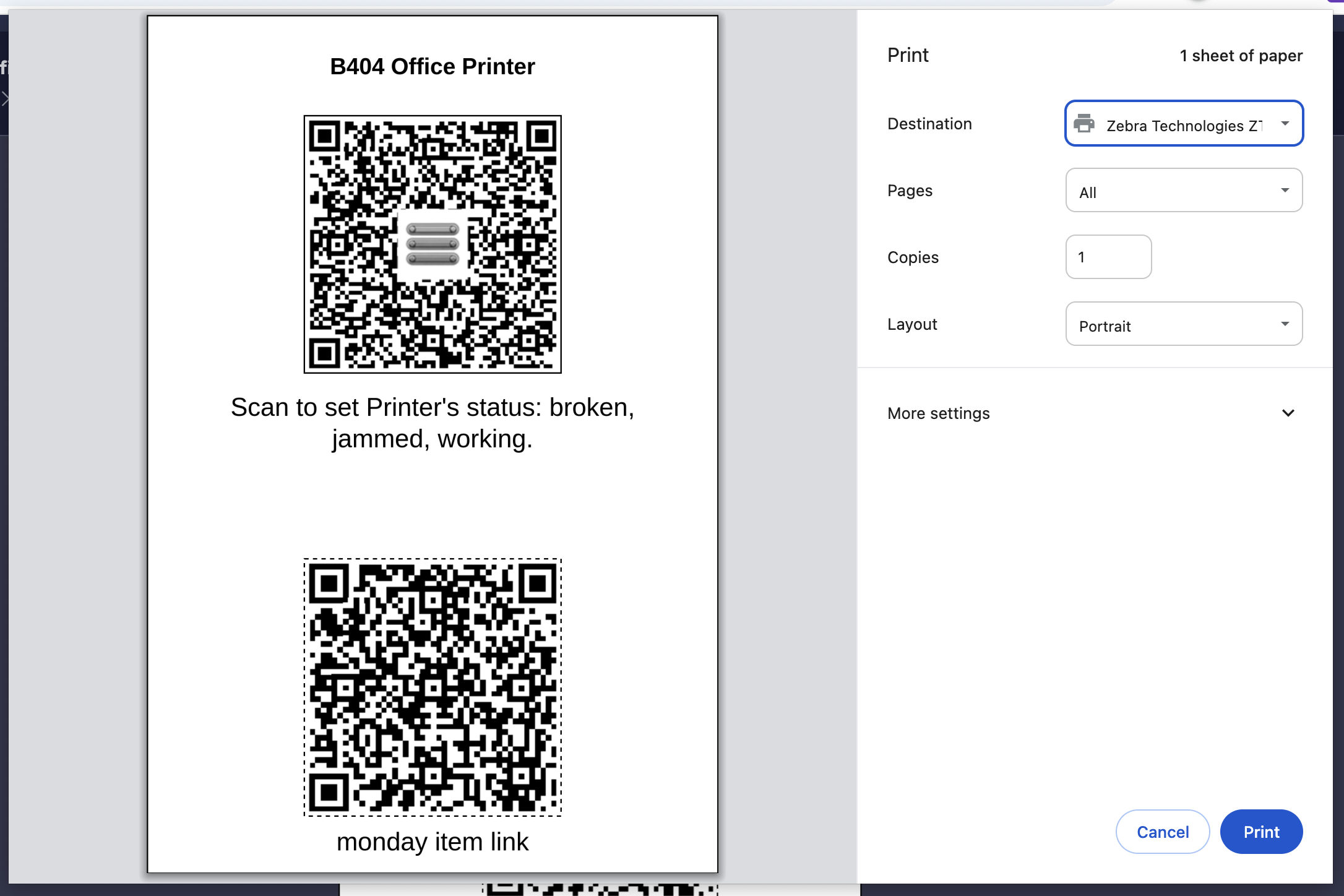Click the B404 Office Printer heading

click(x=433, y=67)
